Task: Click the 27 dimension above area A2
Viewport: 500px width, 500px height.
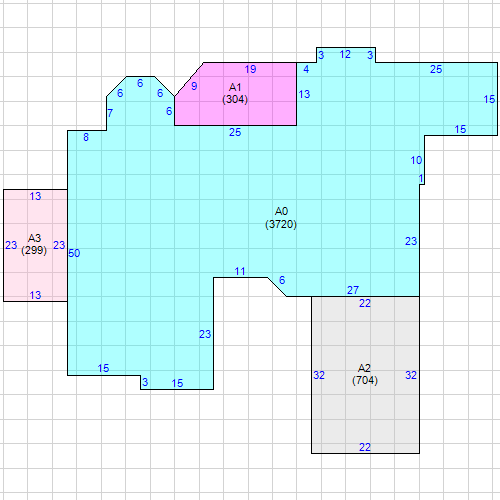Action: tap(353, 290)
